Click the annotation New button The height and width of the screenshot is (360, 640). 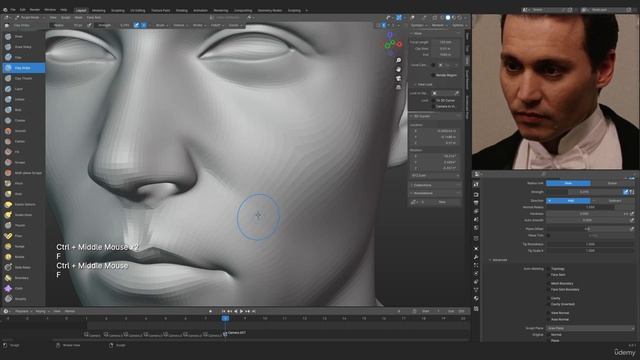(442, 202)
